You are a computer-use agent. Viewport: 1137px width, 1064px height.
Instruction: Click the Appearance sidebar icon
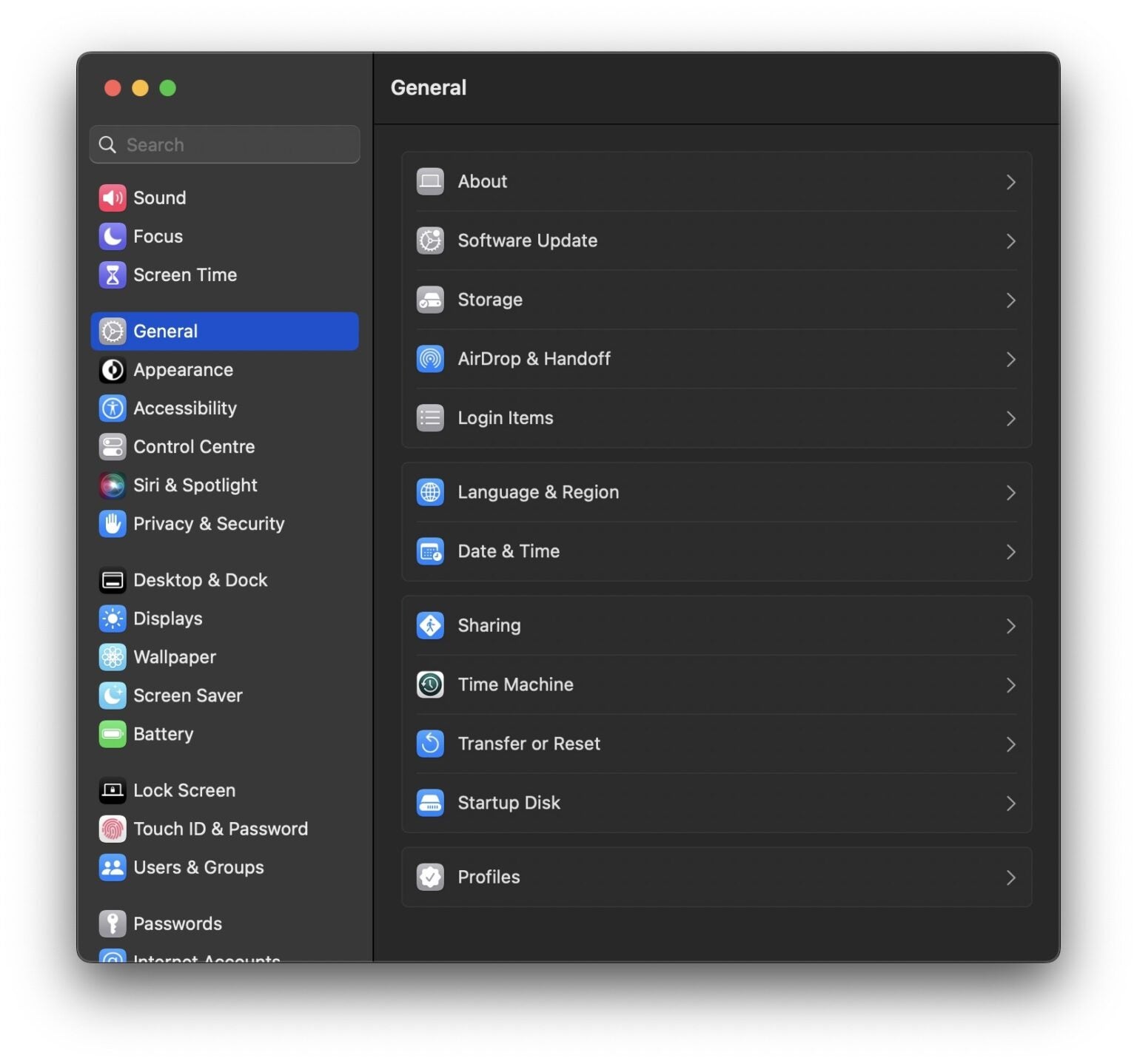(x=112, y=370)
